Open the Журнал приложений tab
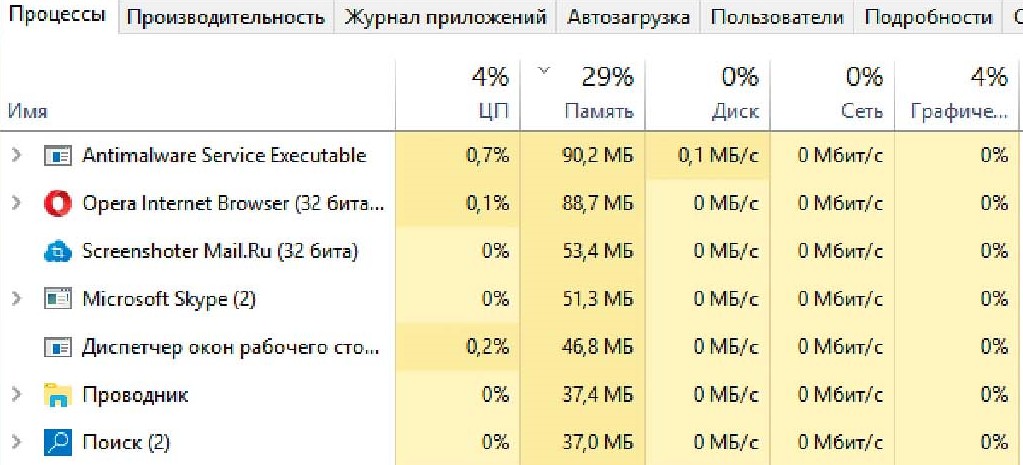Screen dimensions: 1023x465 [x=445, y=17]
